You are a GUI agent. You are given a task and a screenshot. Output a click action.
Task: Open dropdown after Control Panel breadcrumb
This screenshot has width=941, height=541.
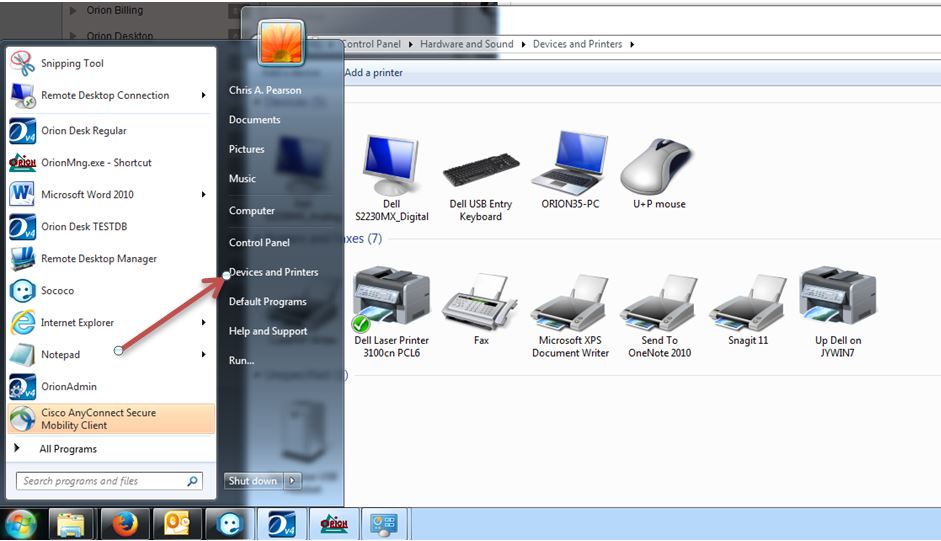point(410,44)
